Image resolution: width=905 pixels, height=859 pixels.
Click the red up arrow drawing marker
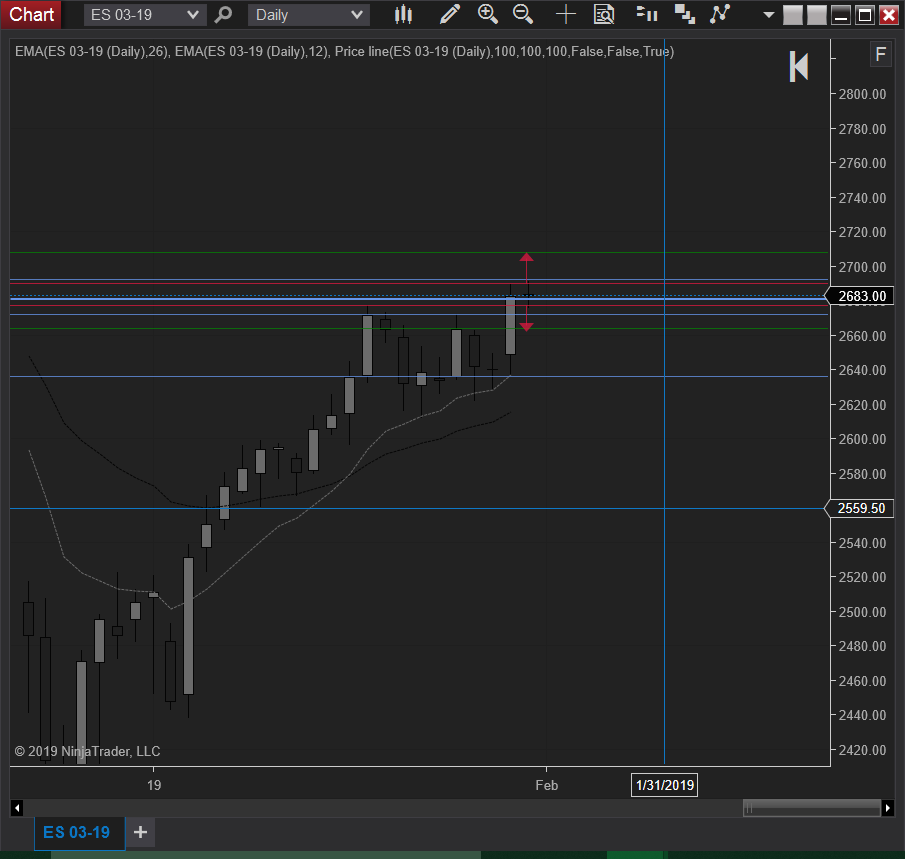(x=526, y=257)
